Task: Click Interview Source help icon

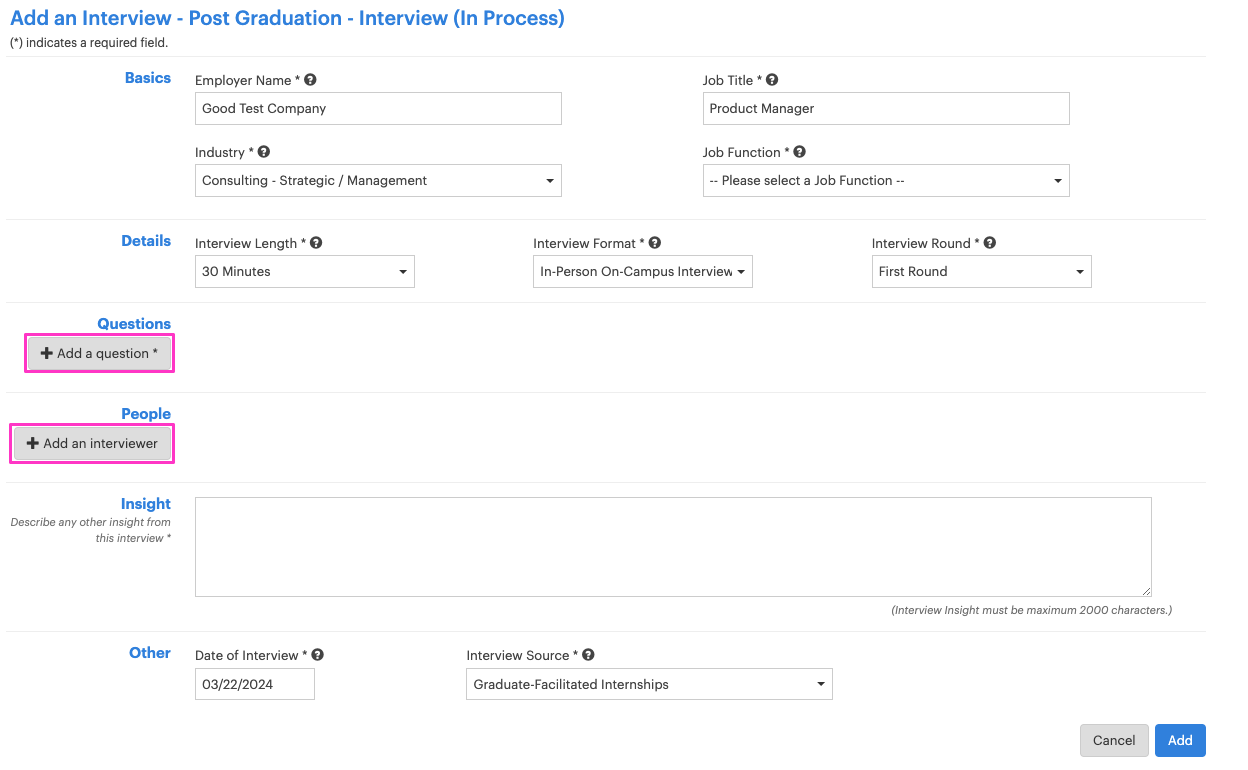Action: tap(589, 655)
